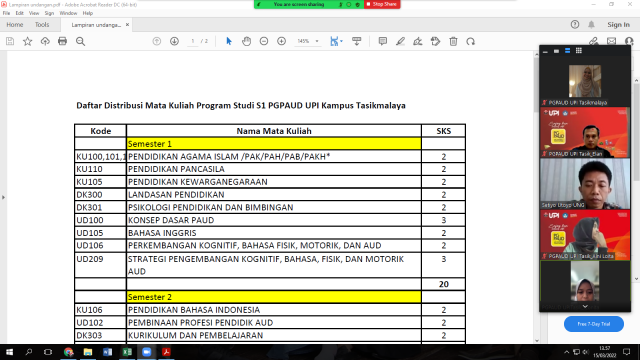Click the Sign In link

618,24
